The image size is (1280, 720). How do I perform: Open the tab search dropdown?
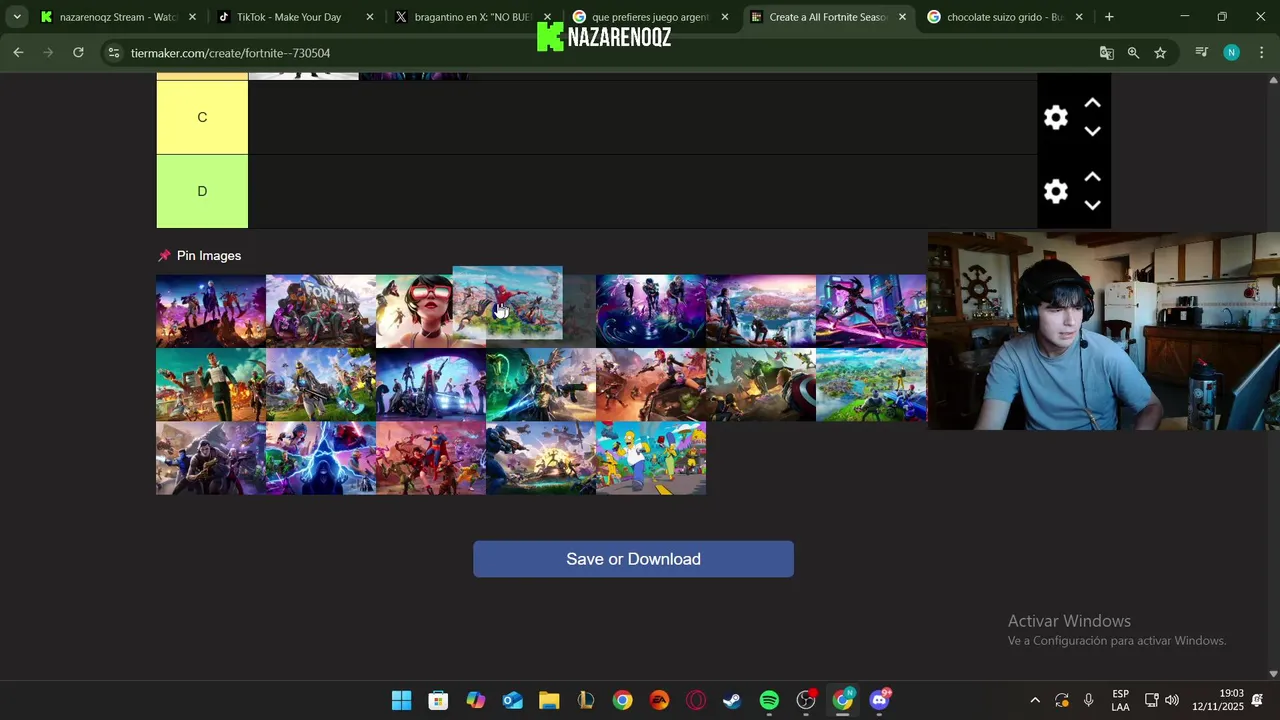pos(16,17)
